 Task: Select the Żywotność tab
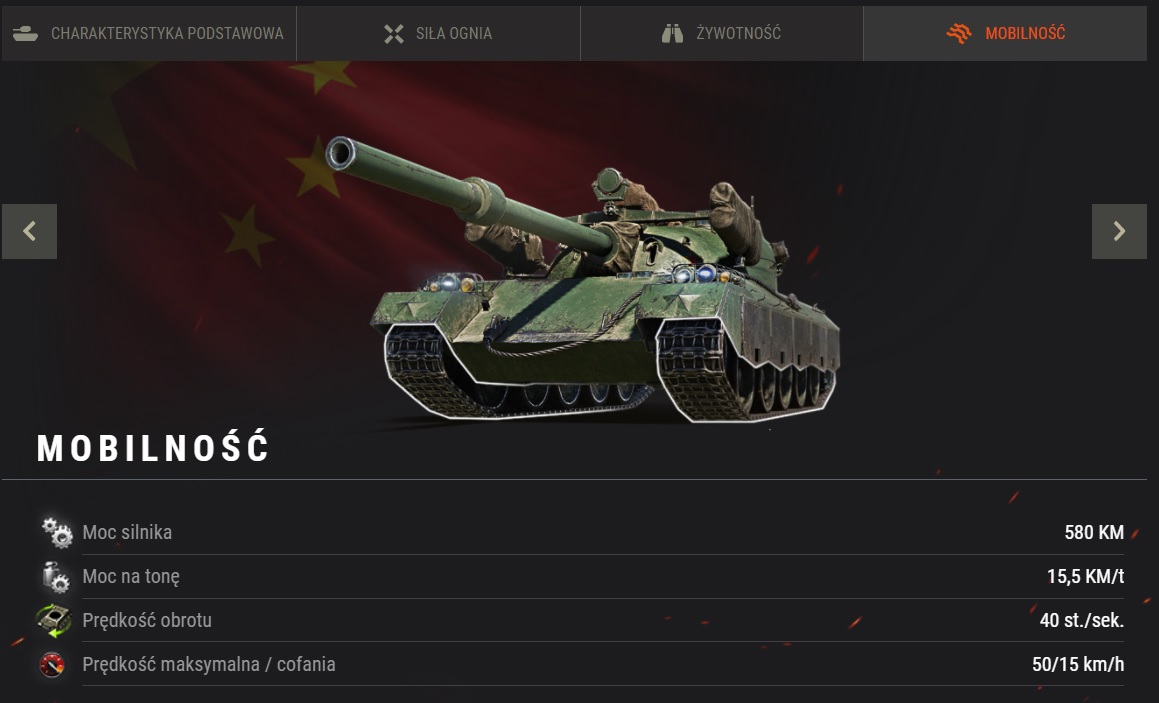pyautogui.click(x=721, y=33)
